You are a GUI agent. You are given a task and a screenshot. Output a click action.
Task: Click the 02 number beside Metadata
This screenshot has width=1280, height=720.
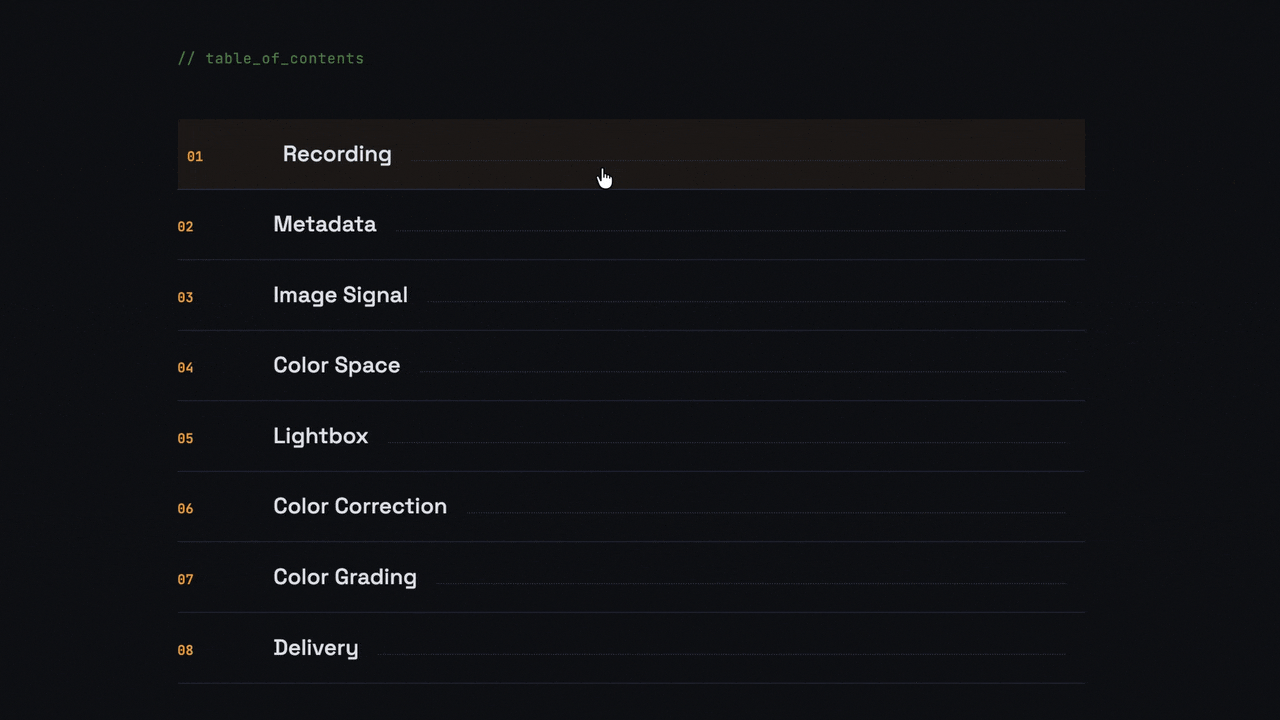pos(185,227)
